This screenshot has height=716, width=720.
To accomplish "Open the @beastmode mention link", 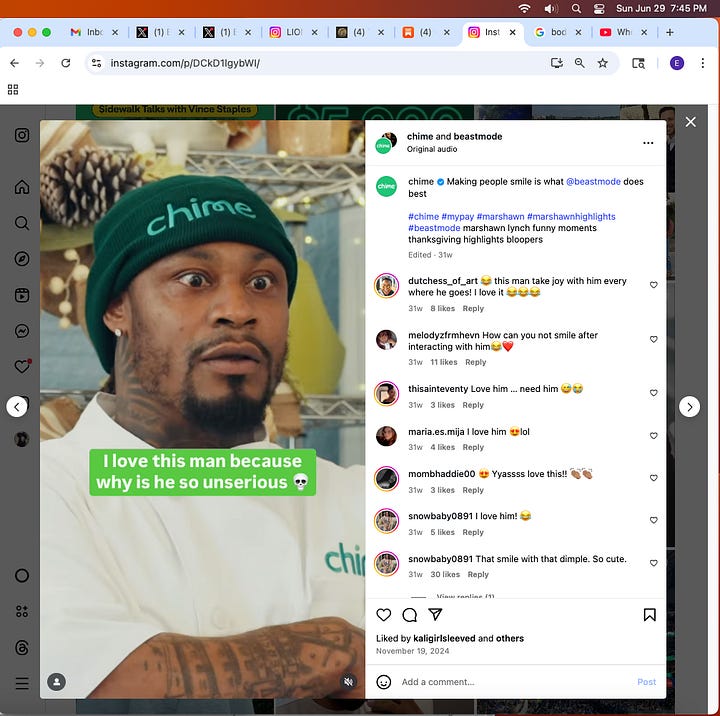I will click(593, 181).
